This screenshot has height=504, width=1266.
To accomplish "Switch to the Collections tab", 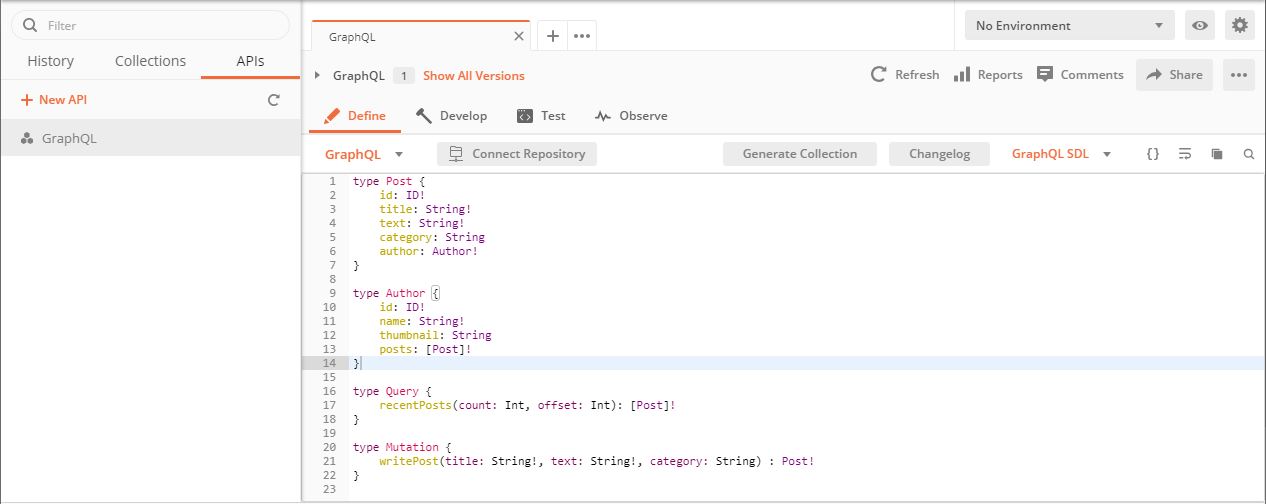I will (150, 61).
